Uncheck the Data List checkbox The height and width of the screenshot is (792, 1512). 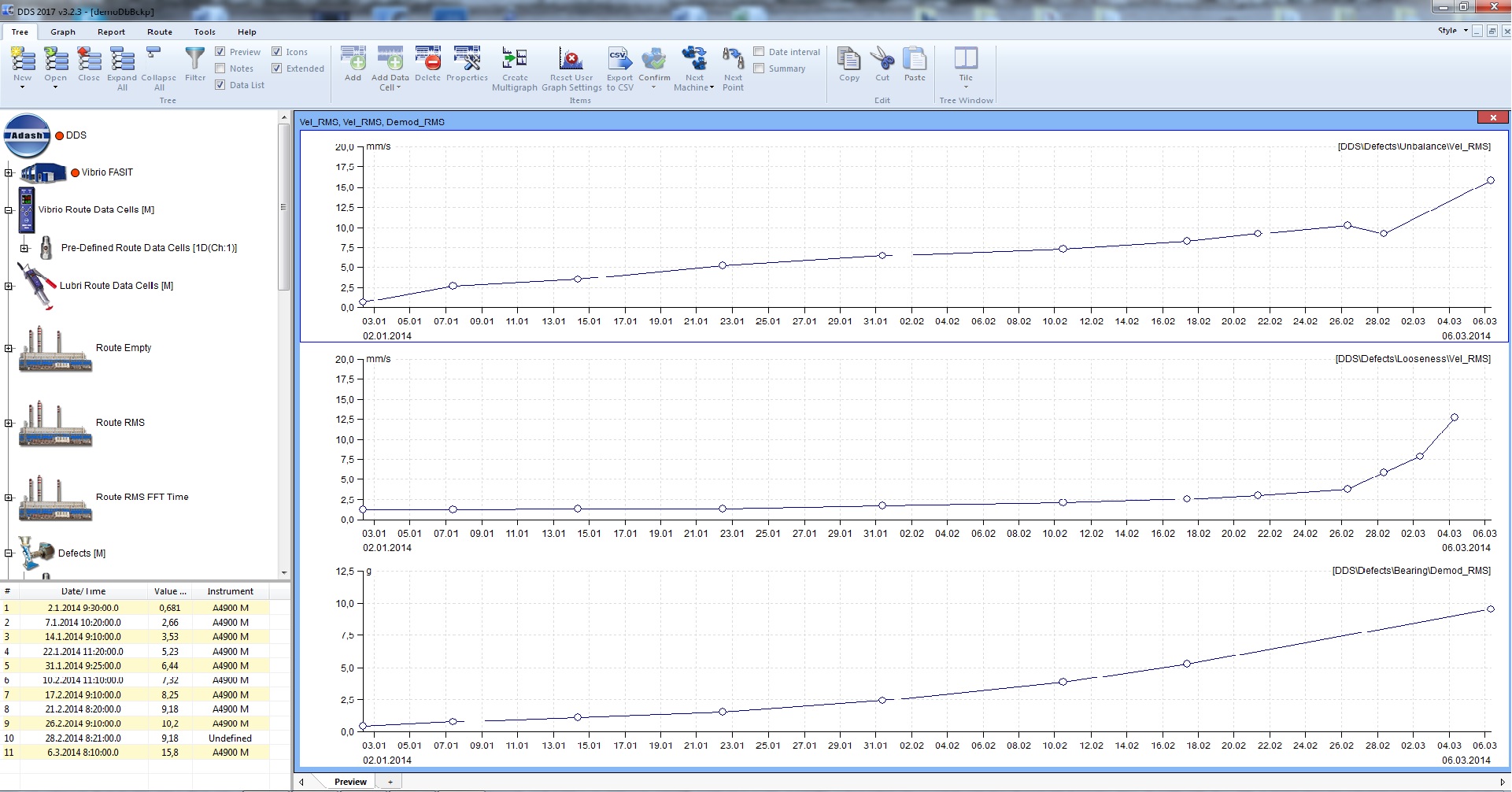tap(220, 85)
